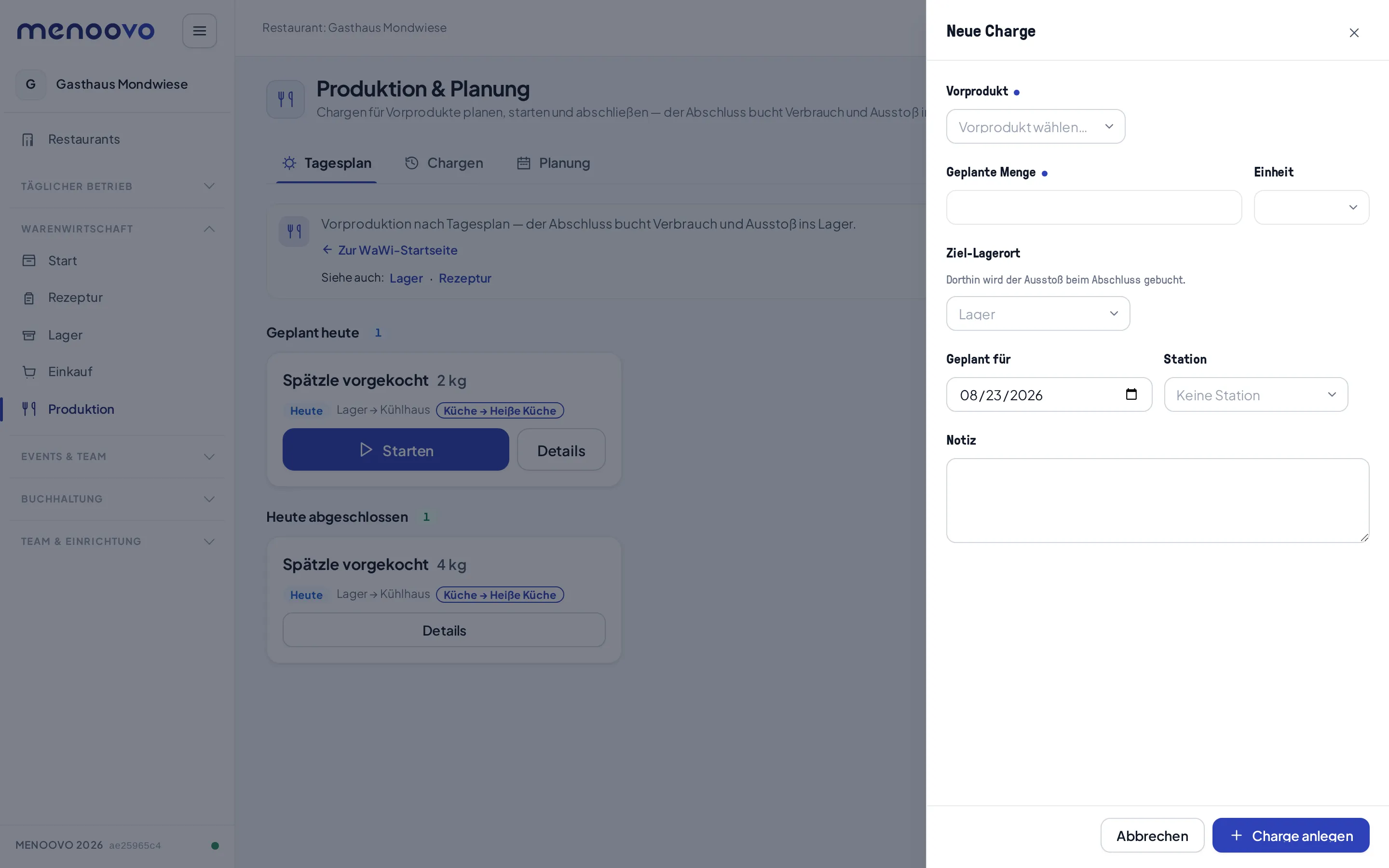Collapse the Warenwirtschaft sidebar section

[x=118, y=229]
